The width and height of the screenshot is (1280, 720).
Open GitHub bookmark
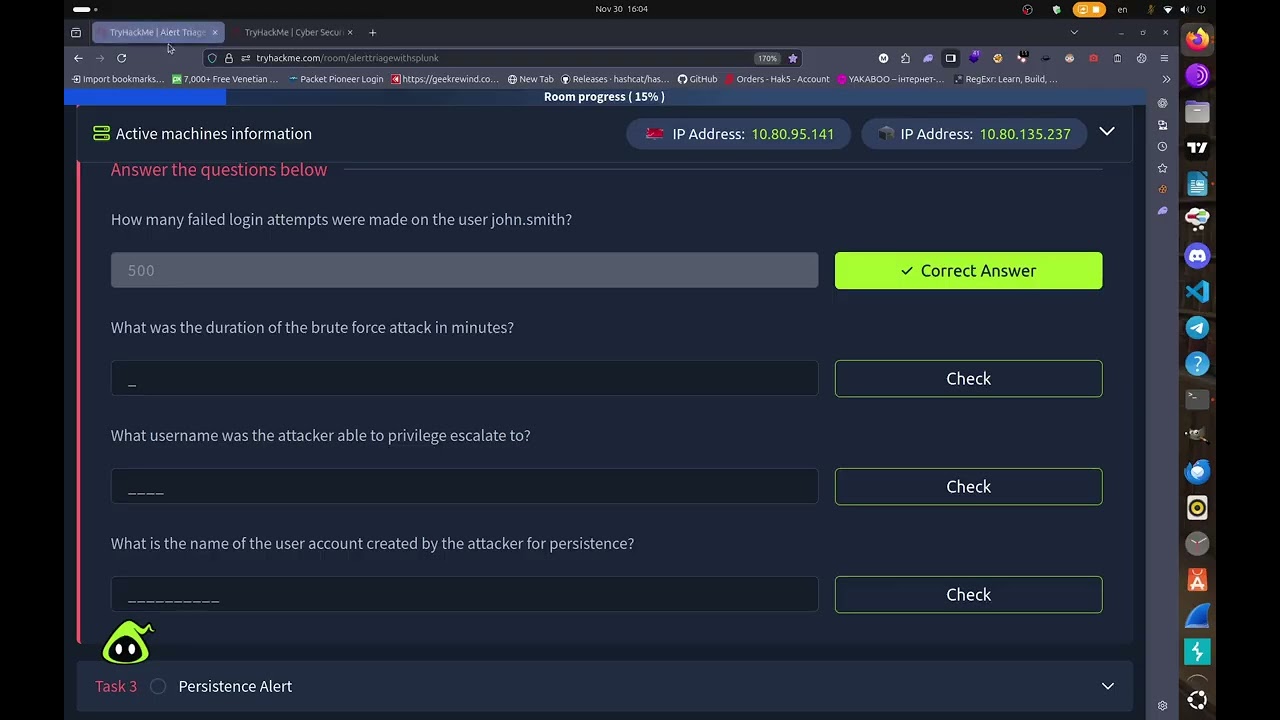pyautogui.click(x=697, y=79)
